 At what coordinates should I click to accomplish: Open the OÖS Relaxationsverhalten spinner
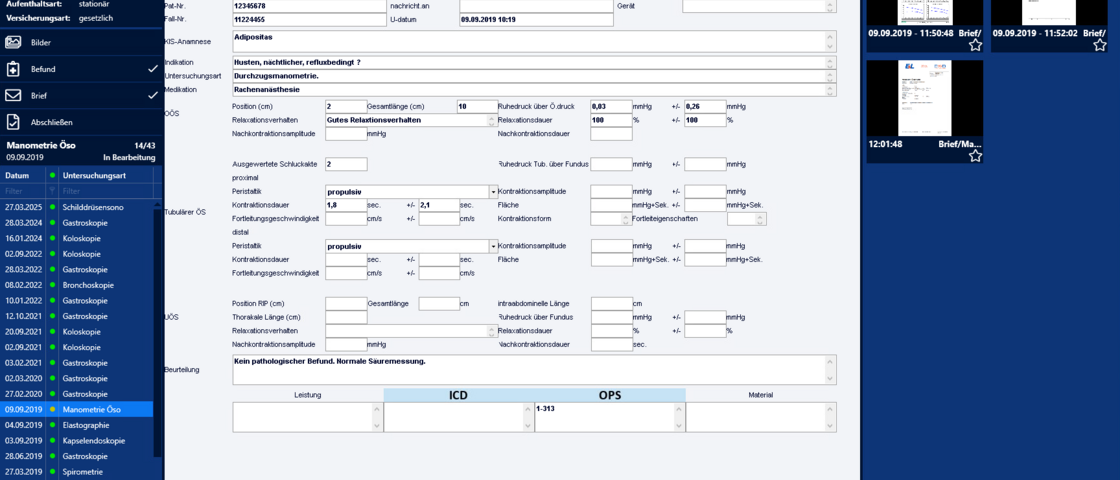point(492,120)
